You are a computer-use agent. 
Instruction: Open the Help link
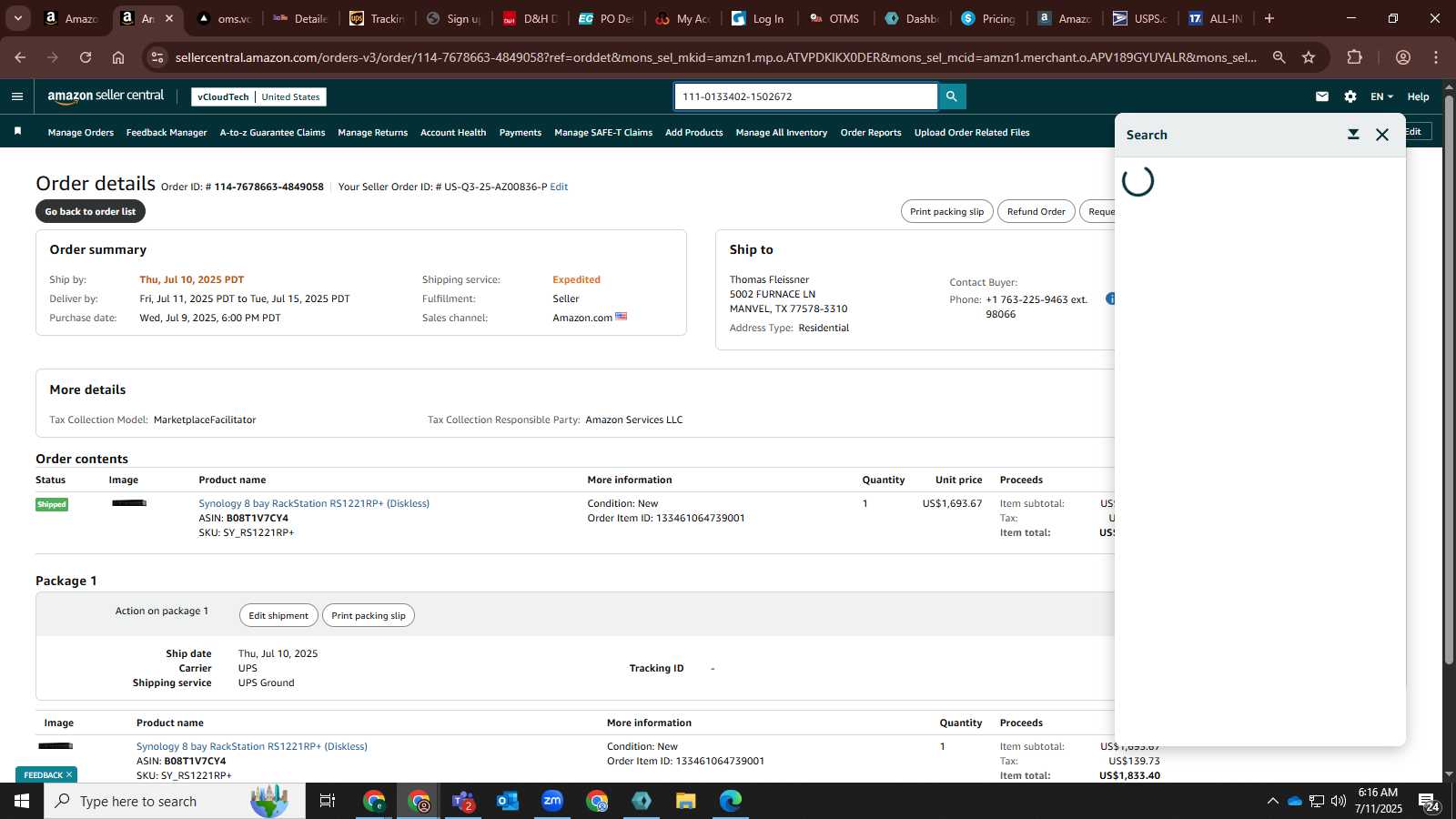[1418, 96]
